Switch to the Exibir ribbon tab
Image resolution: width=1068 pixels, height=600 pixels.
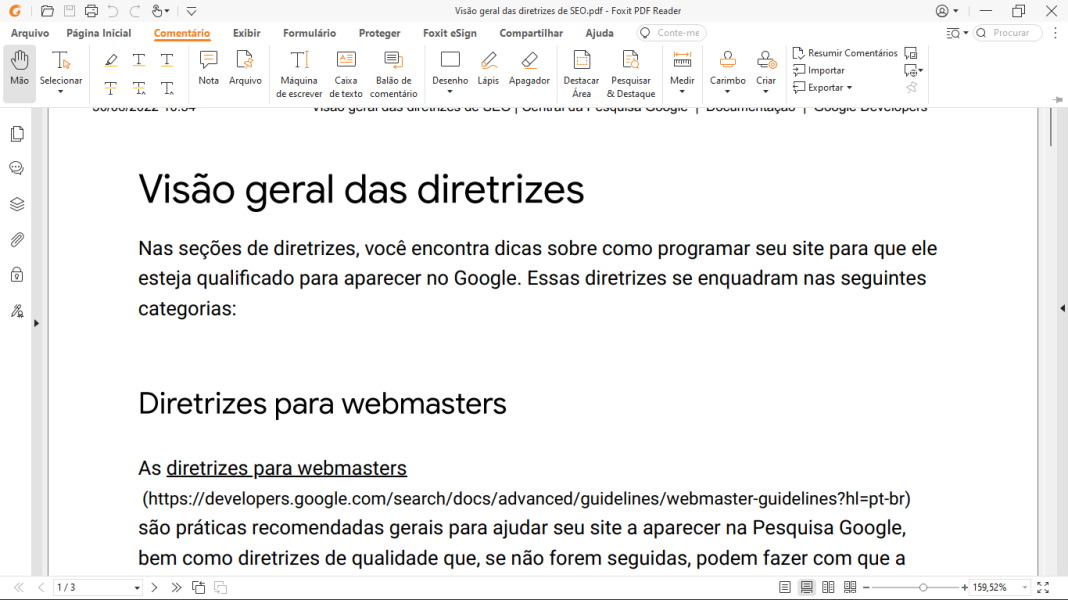point(246,32)
